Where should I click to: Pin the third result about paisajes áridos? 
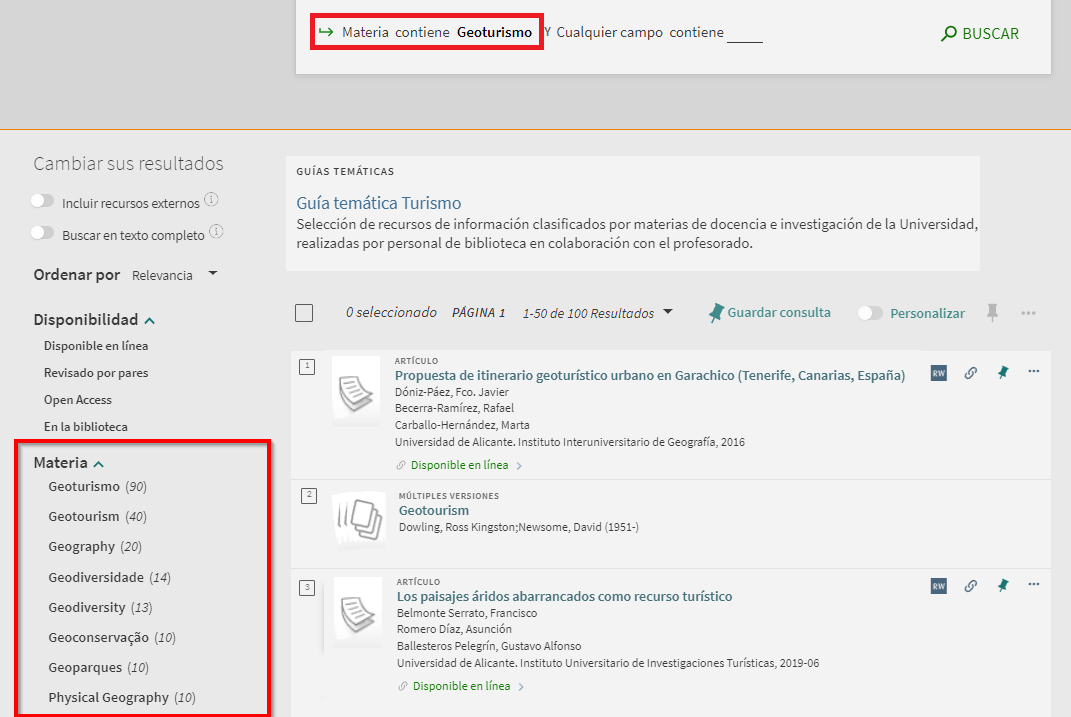[x=1002, y=586]
